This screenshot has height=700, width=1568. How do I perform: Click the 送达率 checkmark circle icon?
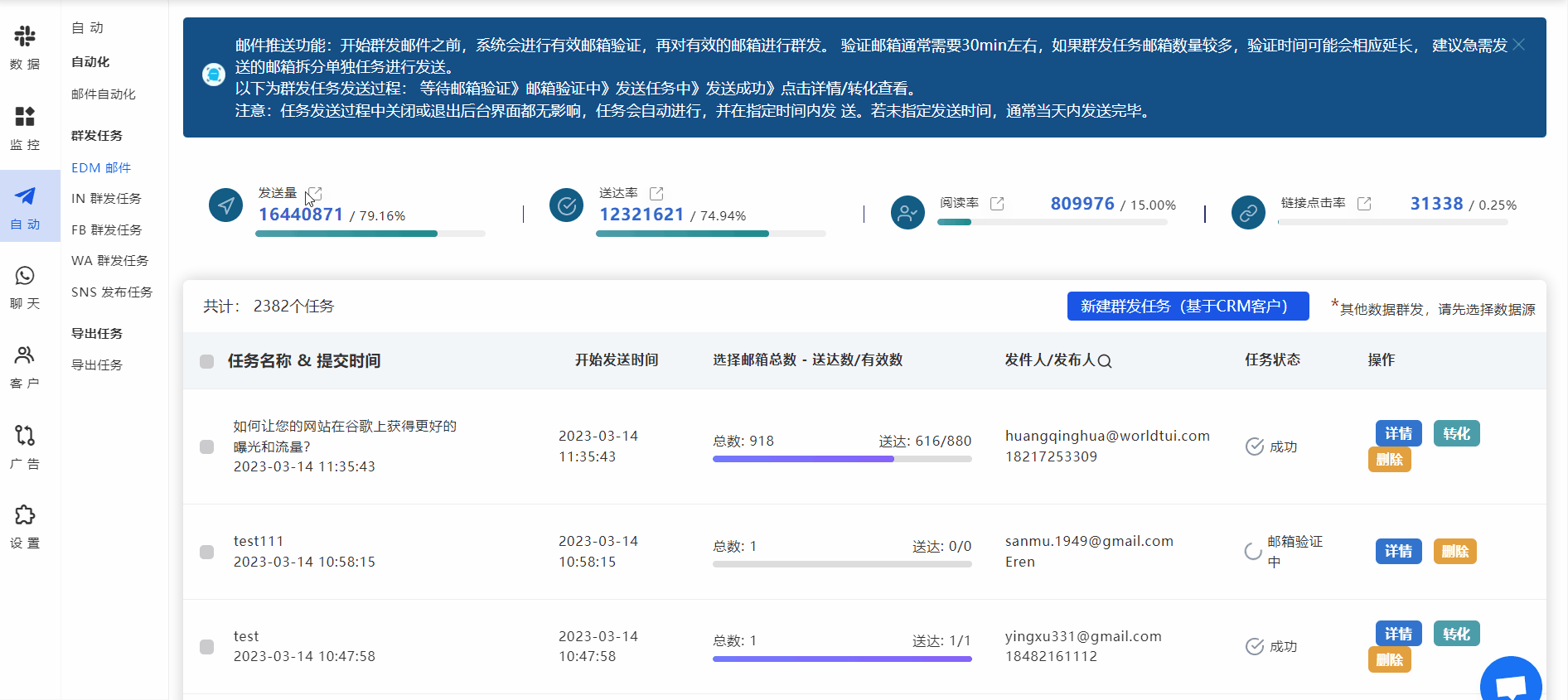[567, 205]
